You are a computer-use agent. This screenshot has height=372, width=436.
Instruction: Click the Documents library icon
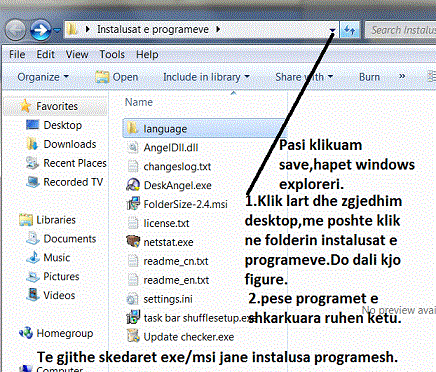[33, 238]
